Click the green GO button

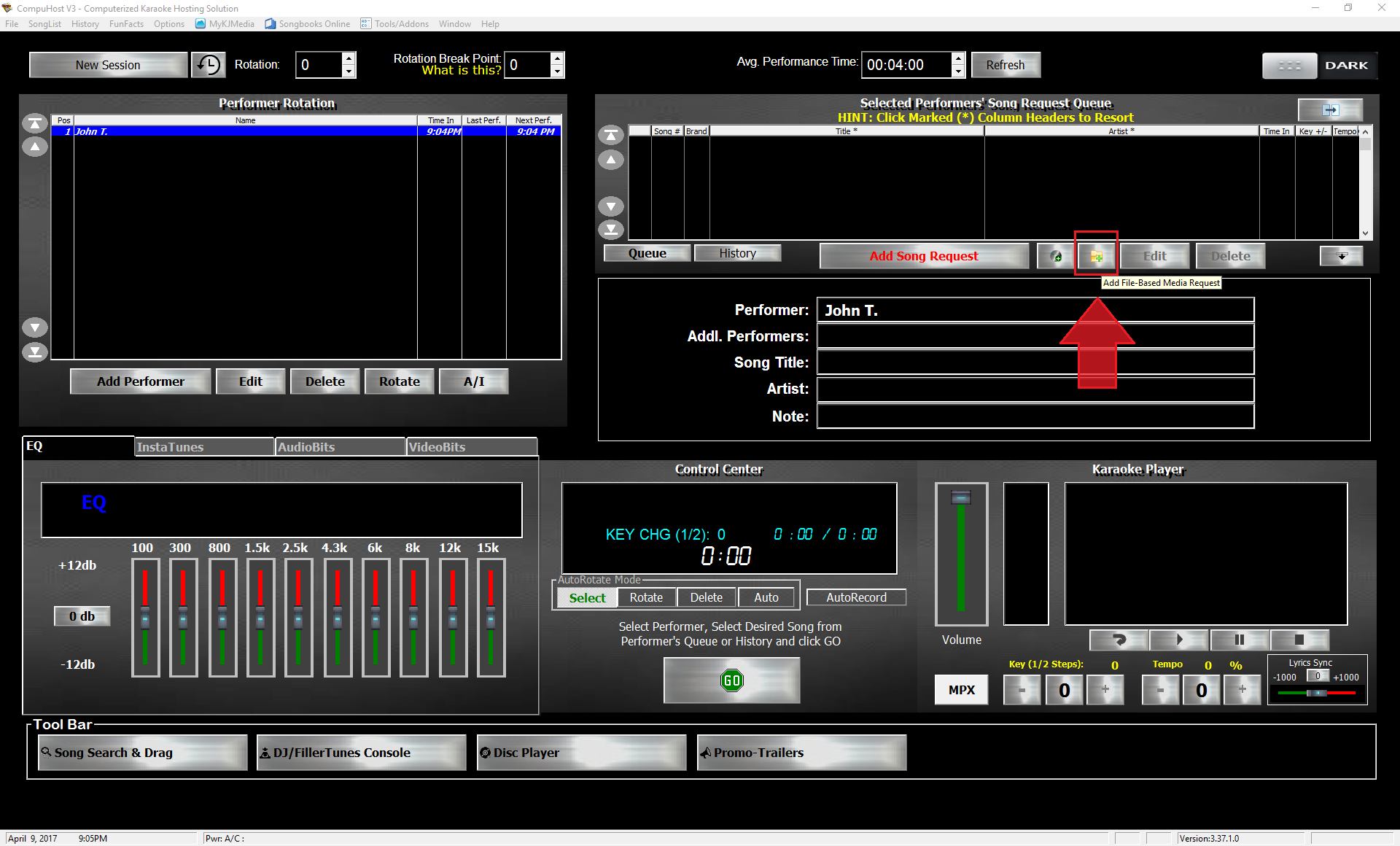(731, 680)
